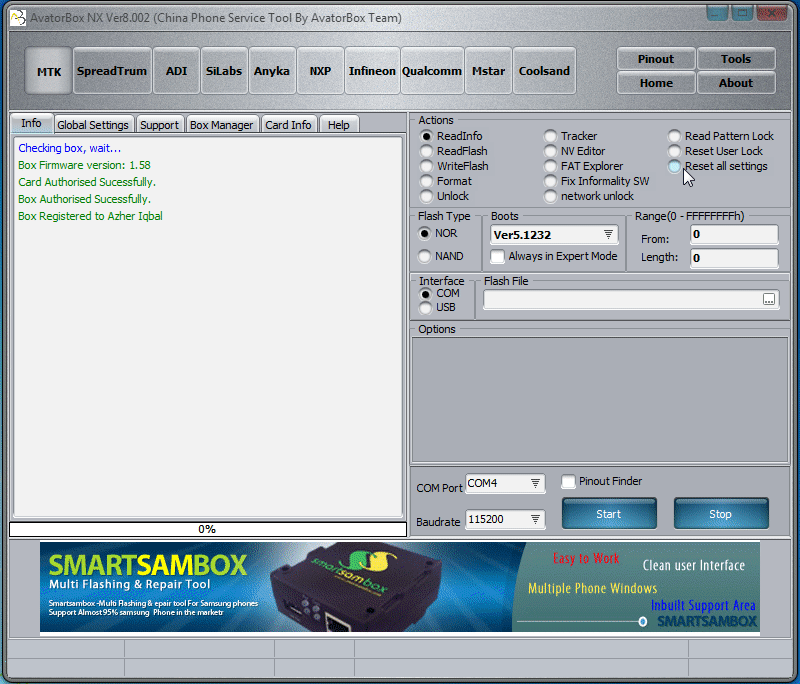Choose the FAT Explorer action
Image resolution: width=800 pixels, height=684 pixels.
[584, 166]
